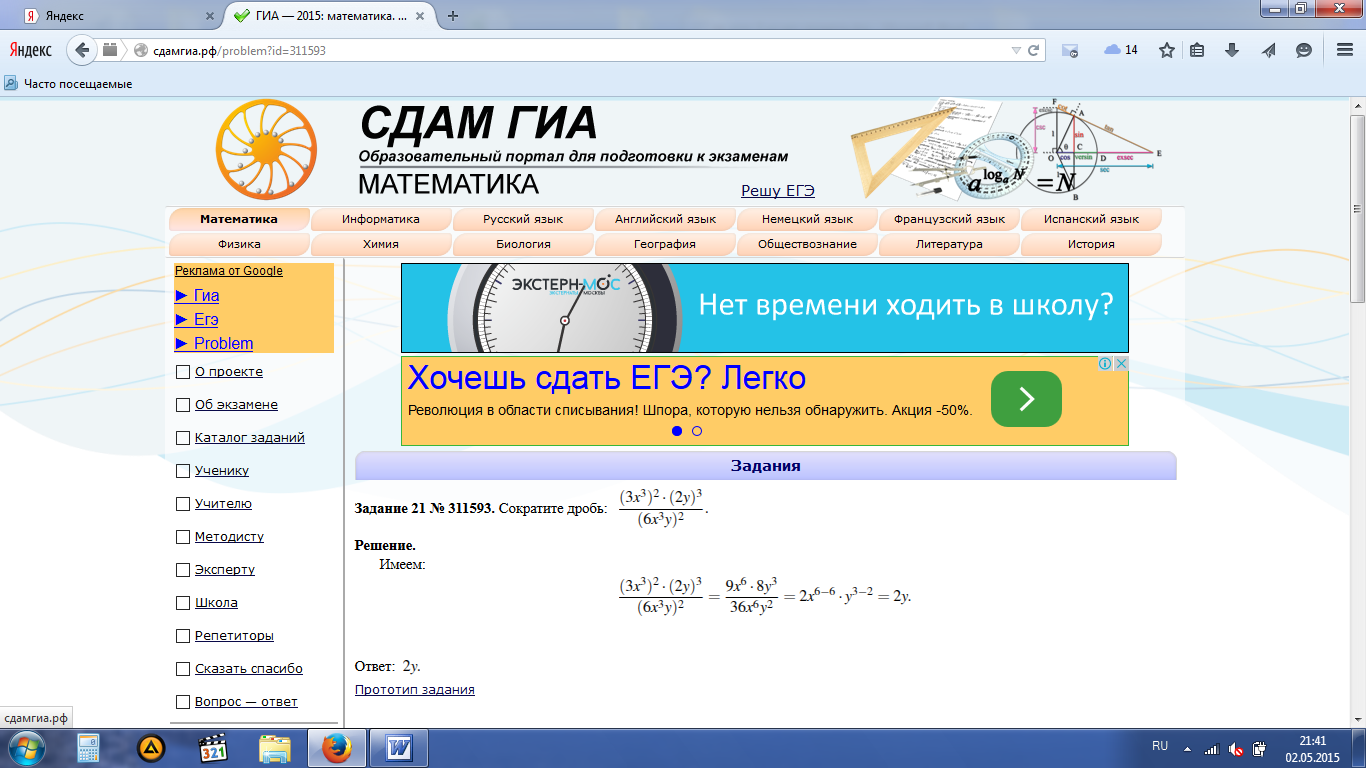
Task: Click the Вопрос — ответ link
Action: pyautogui.click(x=246, y=702)
